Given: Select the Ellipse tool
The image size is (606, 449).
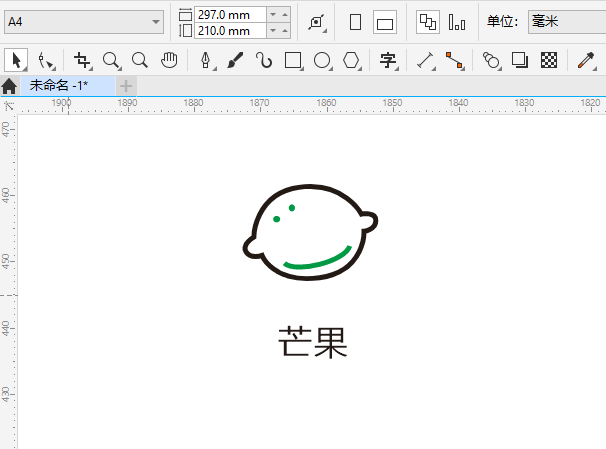Looking at the screenshot, I should [x=322, y=61].
